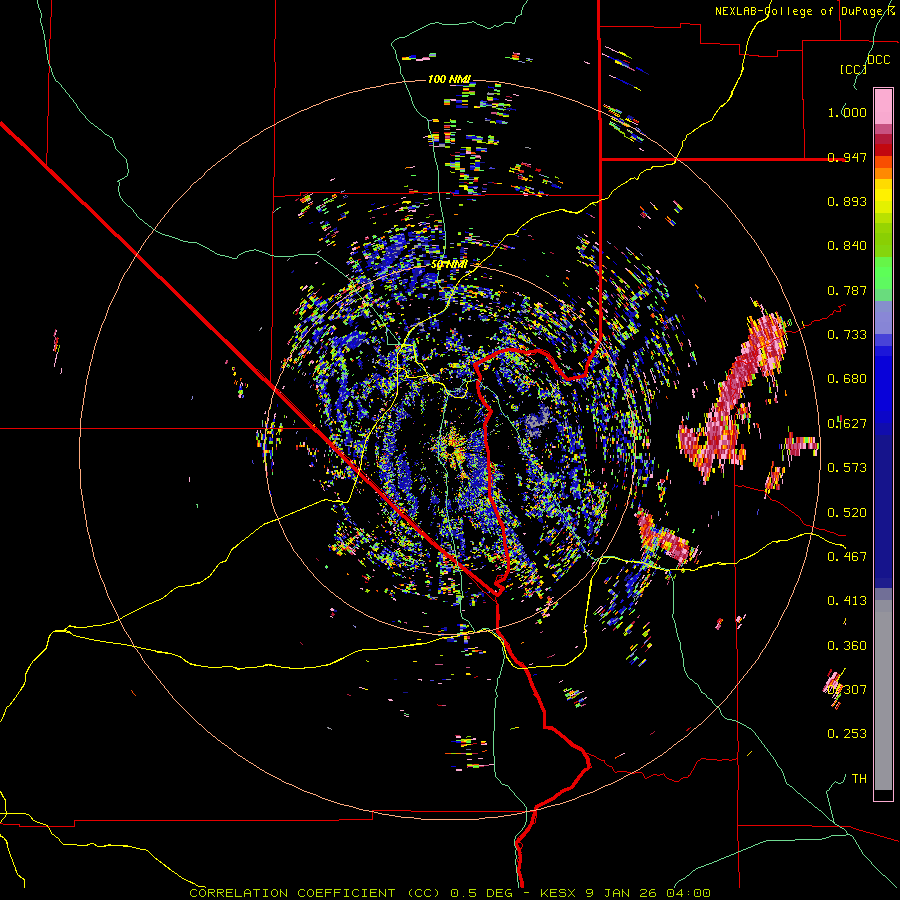This screenshot has height=900, width=900.
Task: Pick the light pink swatch atop color bar
Action: [883, 106]
